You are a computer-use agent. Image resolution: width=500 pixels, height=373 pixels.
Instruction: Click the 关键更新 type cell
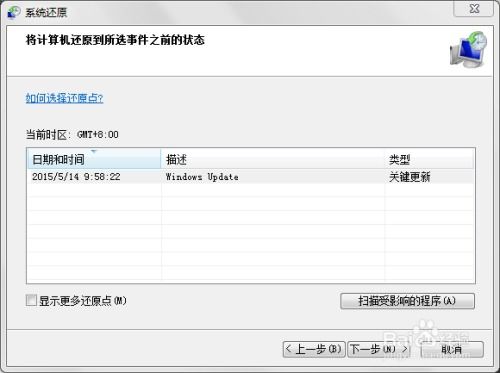click(x=410, y=177)
